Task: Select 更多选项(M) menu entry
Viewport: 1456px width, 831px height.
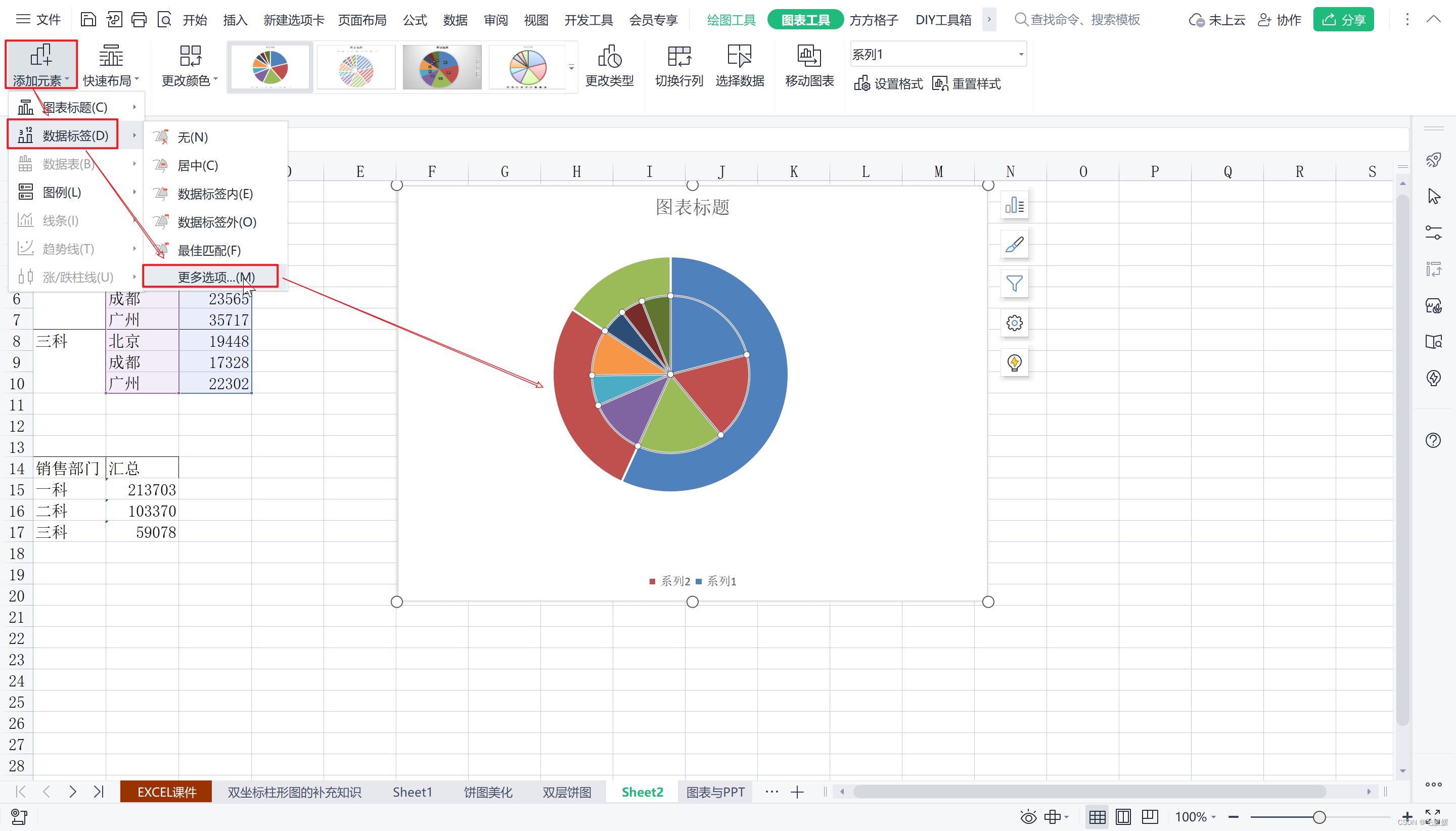Action: pyautogui.click(x=216, y=277)
